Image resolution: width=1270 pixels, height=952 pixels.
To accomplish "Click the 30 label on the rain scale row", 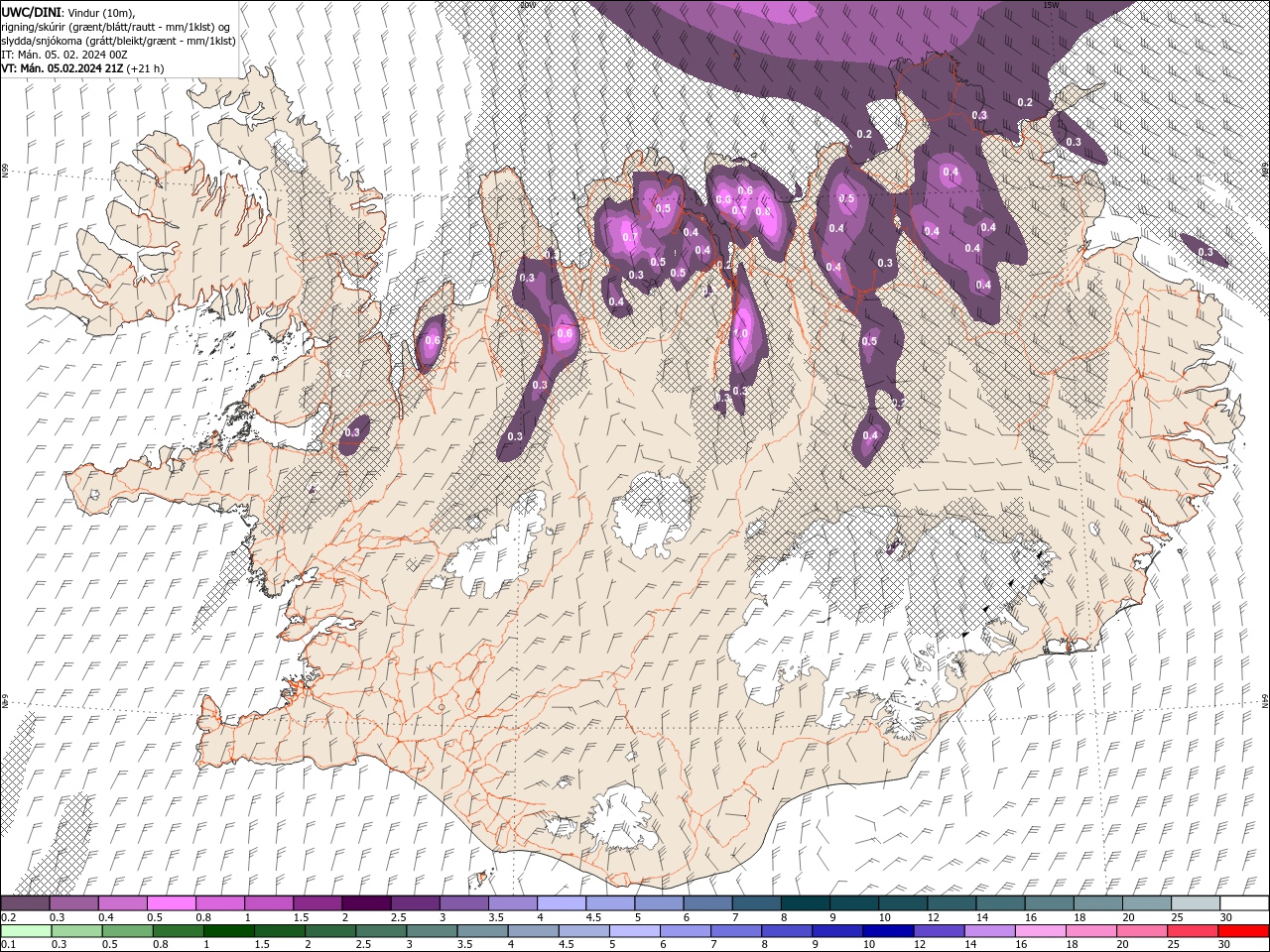I will [x=1226, y=945].
